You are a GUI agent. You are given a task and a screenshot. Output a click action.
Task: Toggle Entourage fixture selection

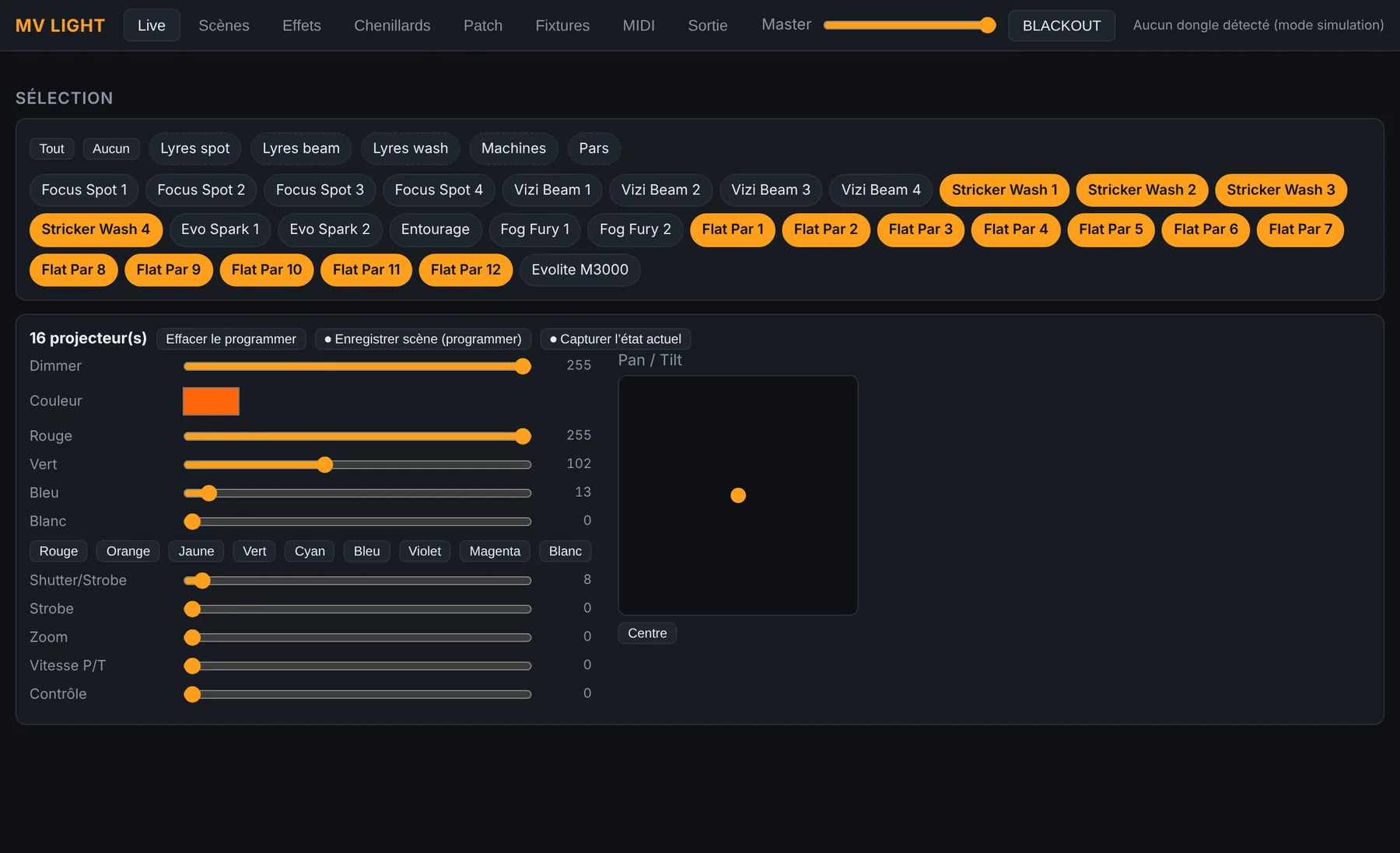[436, 229]
